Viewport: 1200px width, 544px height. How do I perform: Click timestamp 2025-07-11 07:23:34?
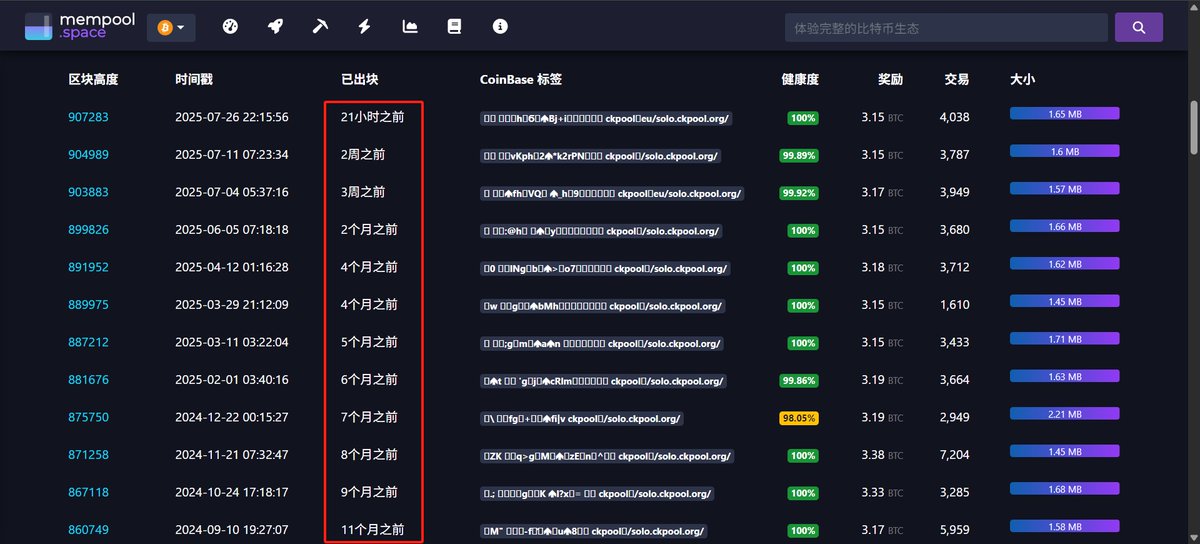[231, 155]
